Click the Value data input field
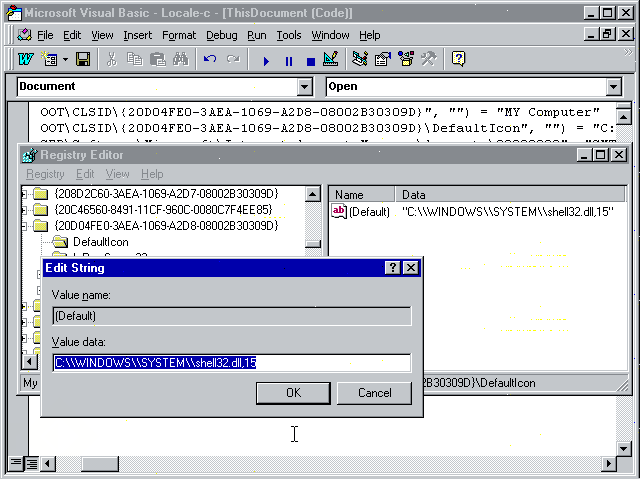640x480 pixels. 232,363
